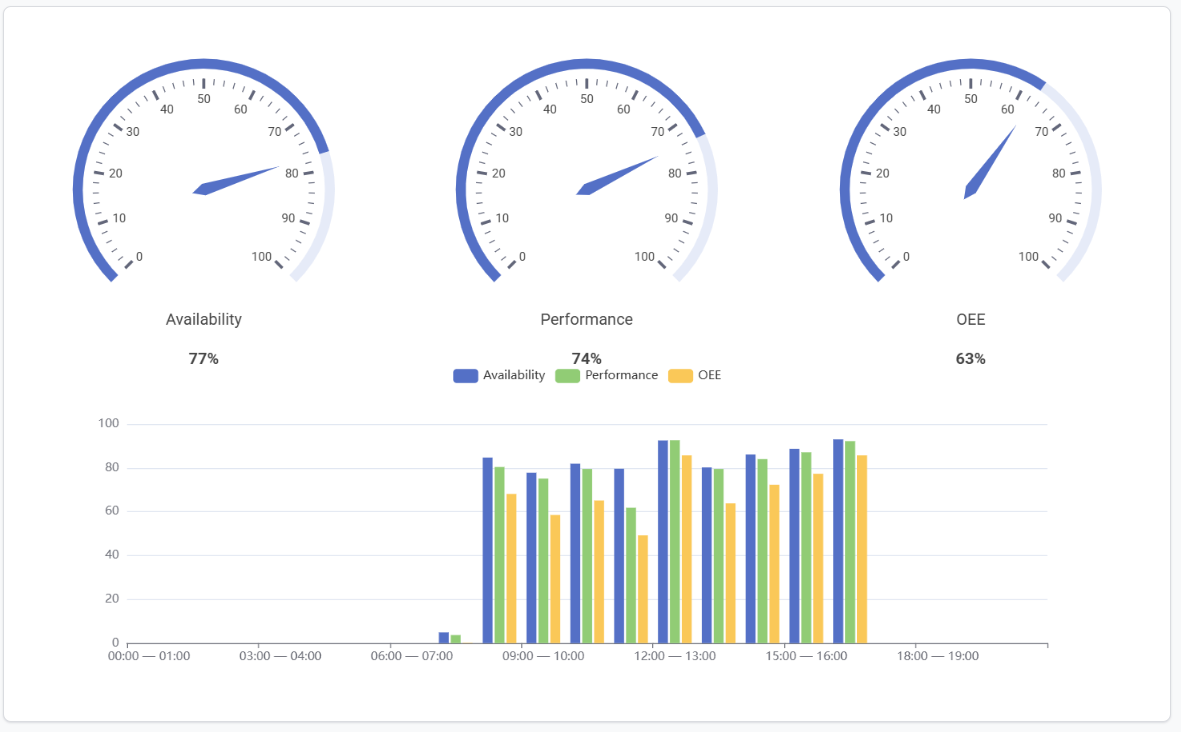Image resolution: width=1181 pixels, height=732 pixels.
Task: Toggle the OEE series in chart legend
Action: point(694,375)
